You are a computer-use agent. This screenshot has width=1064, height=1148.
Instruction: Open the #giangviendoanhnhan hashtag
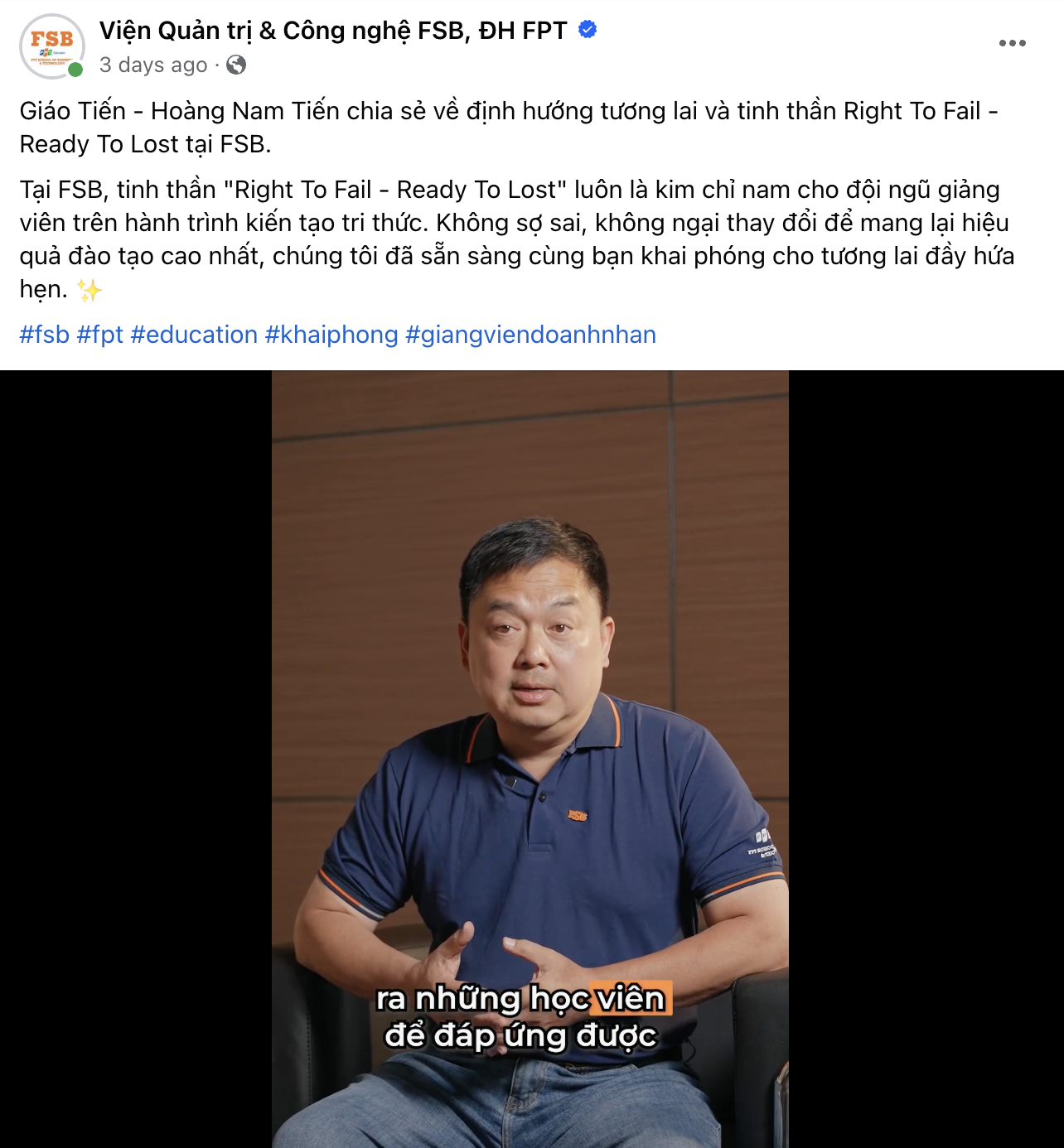coord(531,335)
